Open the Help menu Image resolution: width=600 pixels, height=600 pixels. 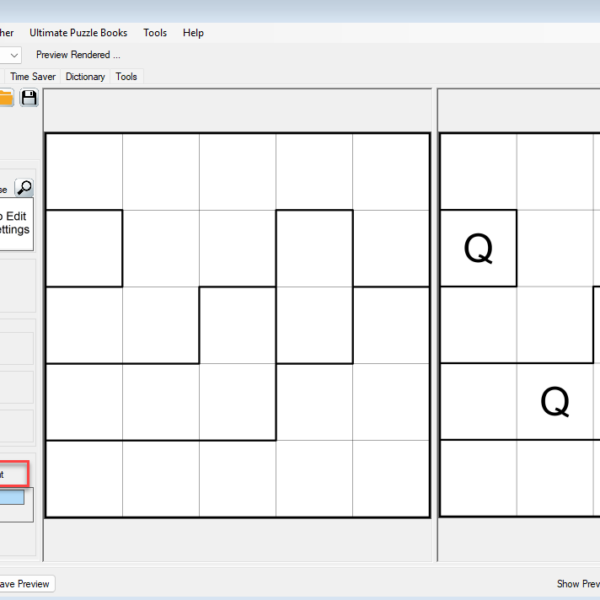coord(193,33)
